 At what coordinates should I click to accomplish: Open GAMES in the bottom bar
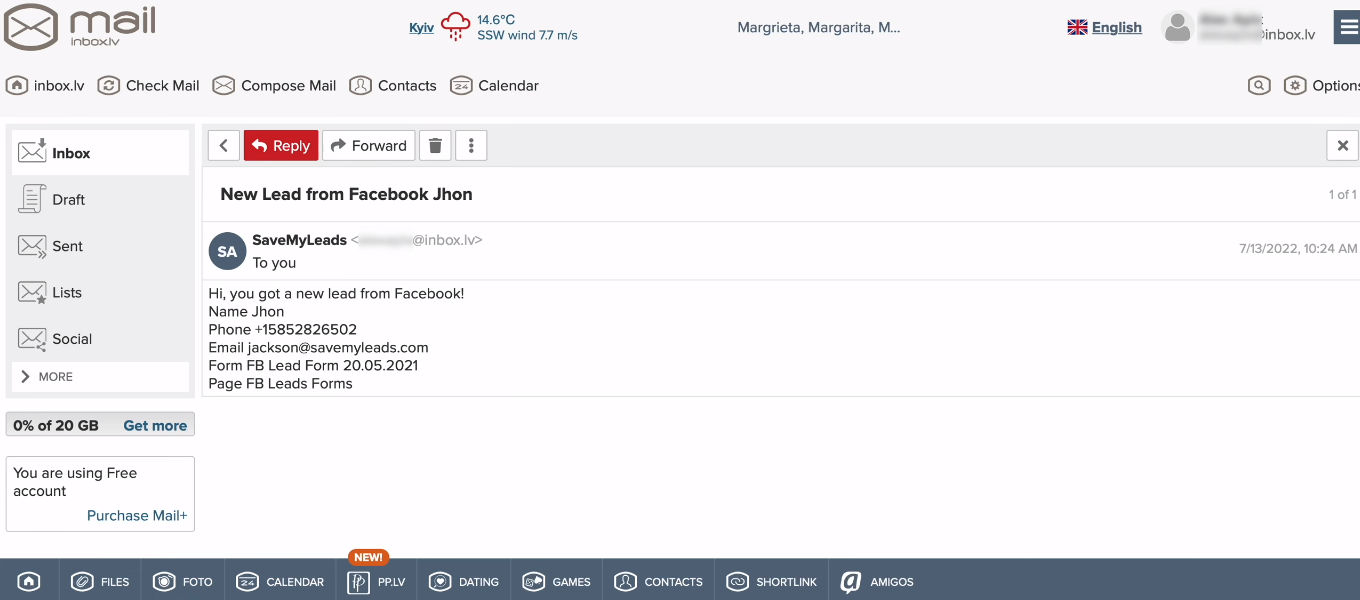click(557, 582)
